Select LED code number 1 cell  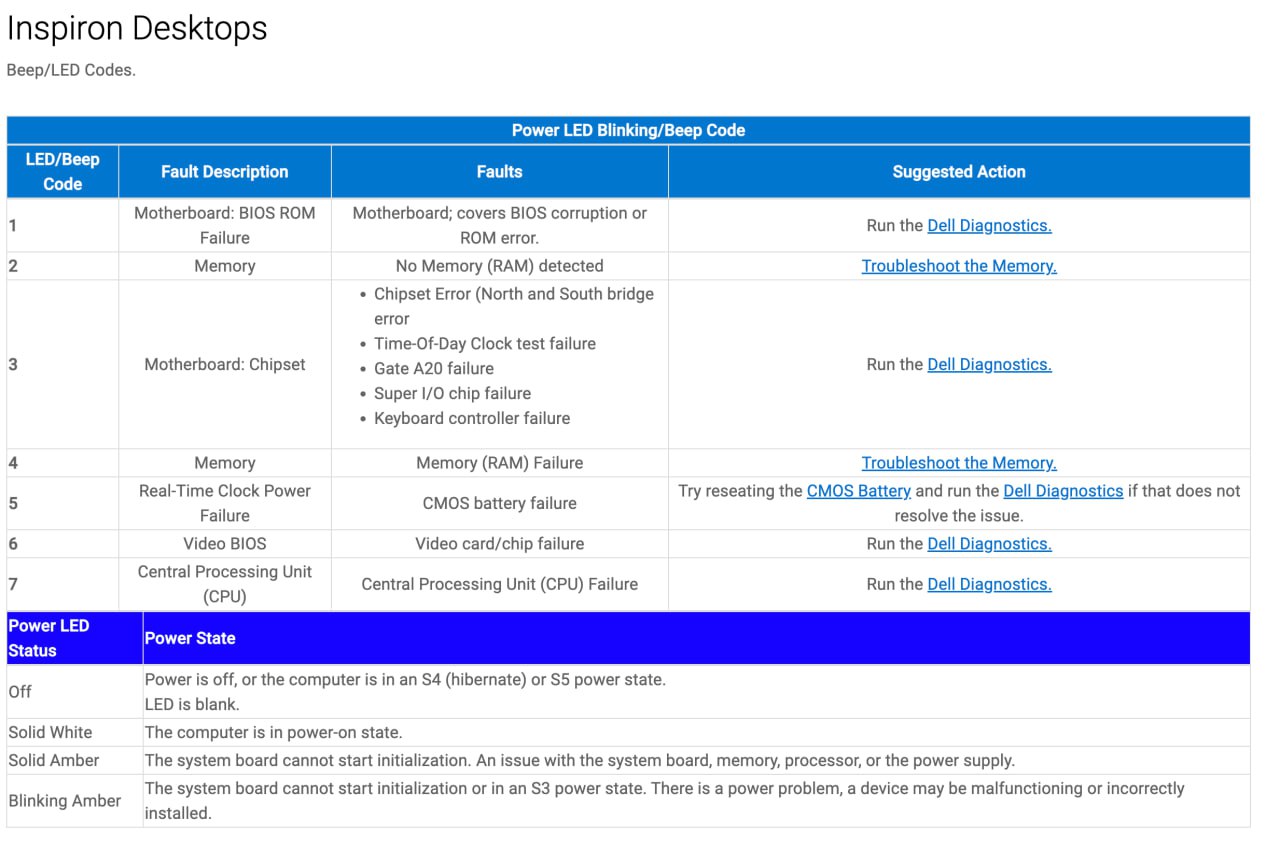click(x=62, y=225)
